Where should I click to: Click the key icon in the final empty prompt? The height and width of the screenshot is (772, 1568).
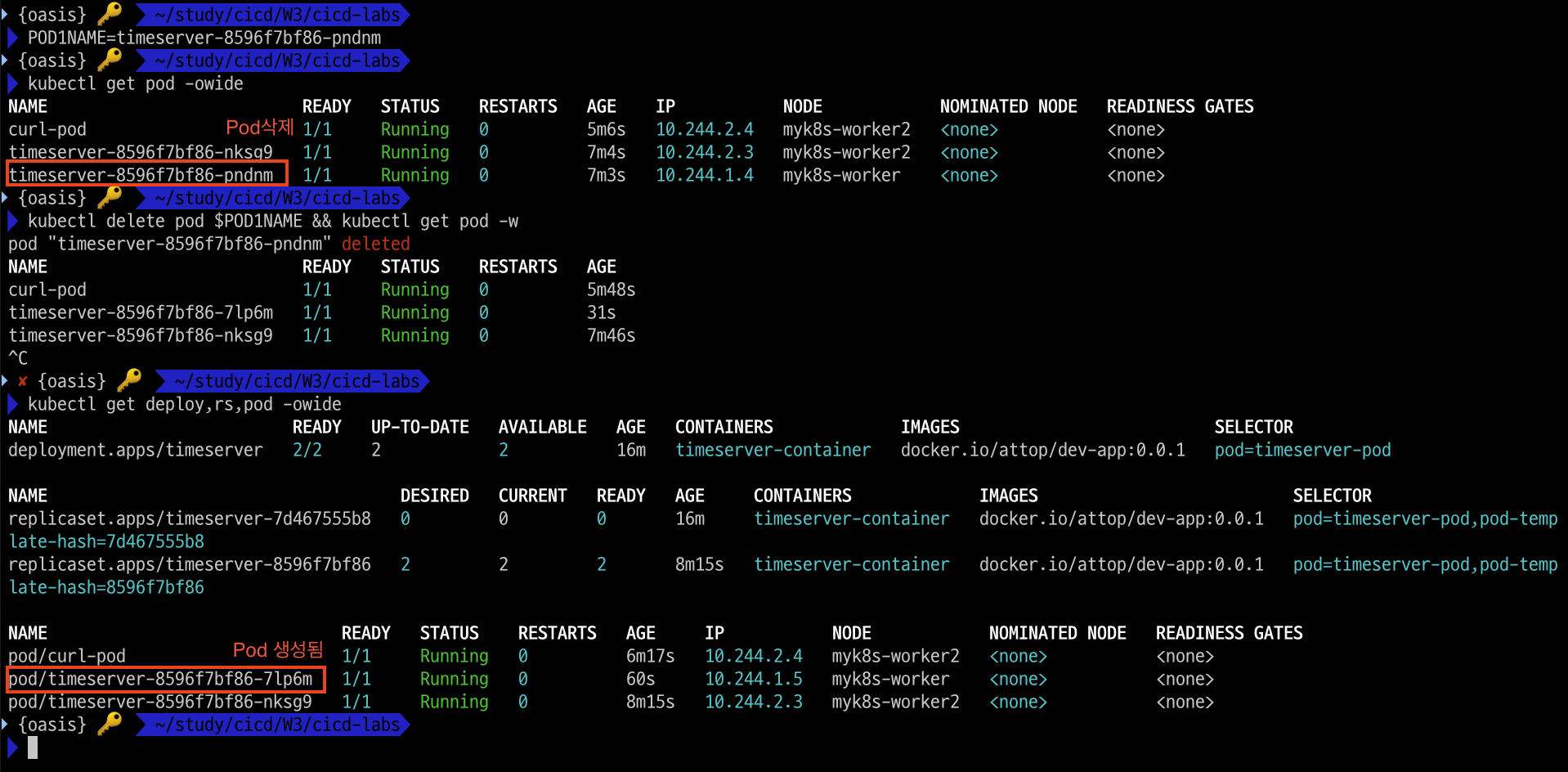(x=110, y=724)
